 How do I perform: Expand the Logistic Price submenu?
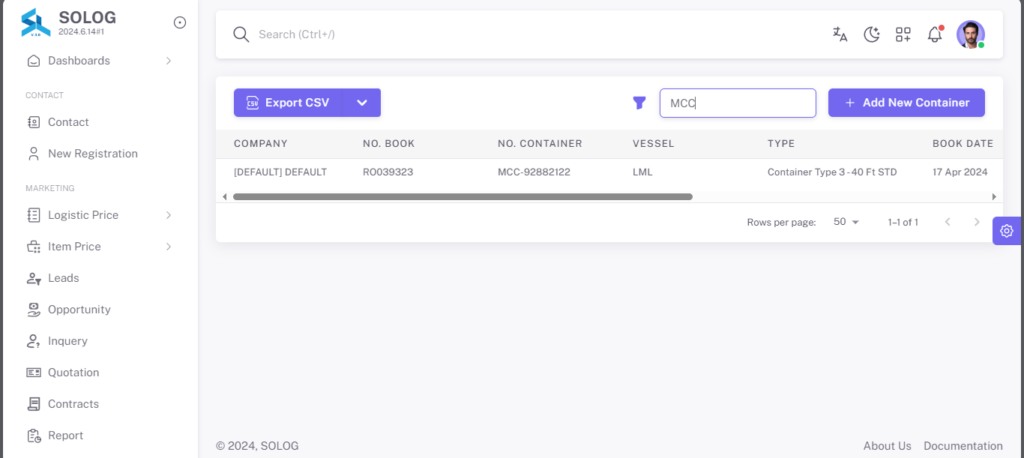(100, 215)
